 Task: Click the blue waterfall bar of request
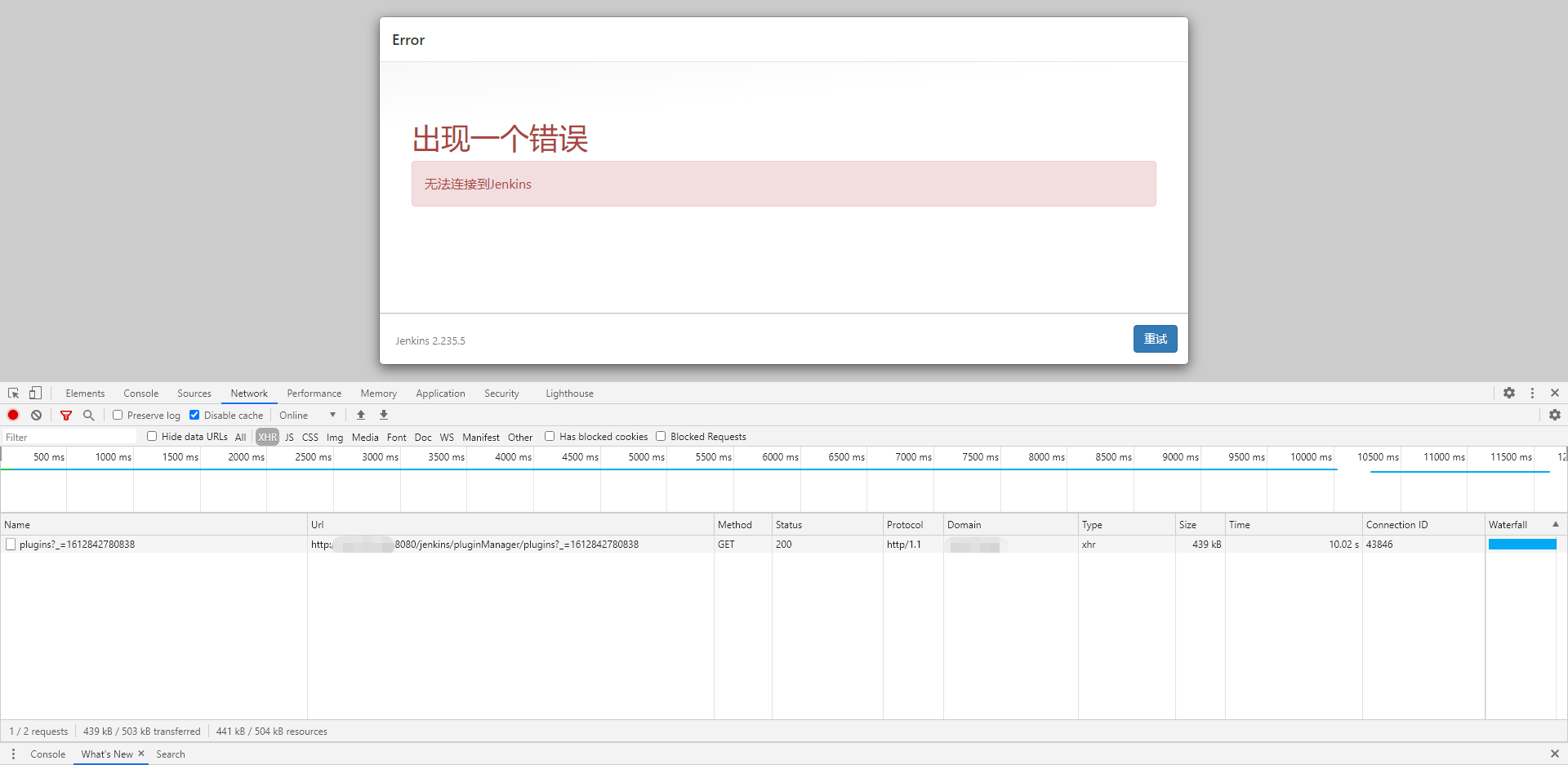click(1522, 544)
